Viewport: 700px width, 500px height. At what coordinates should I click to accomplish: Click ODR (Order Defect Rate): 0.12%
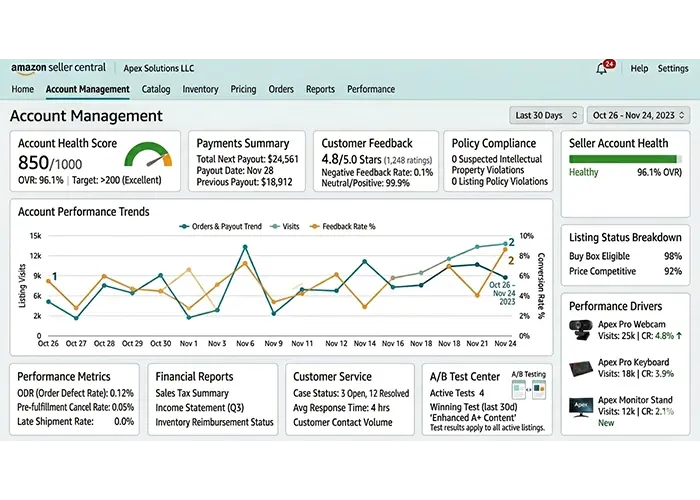[x=75, y=393]
